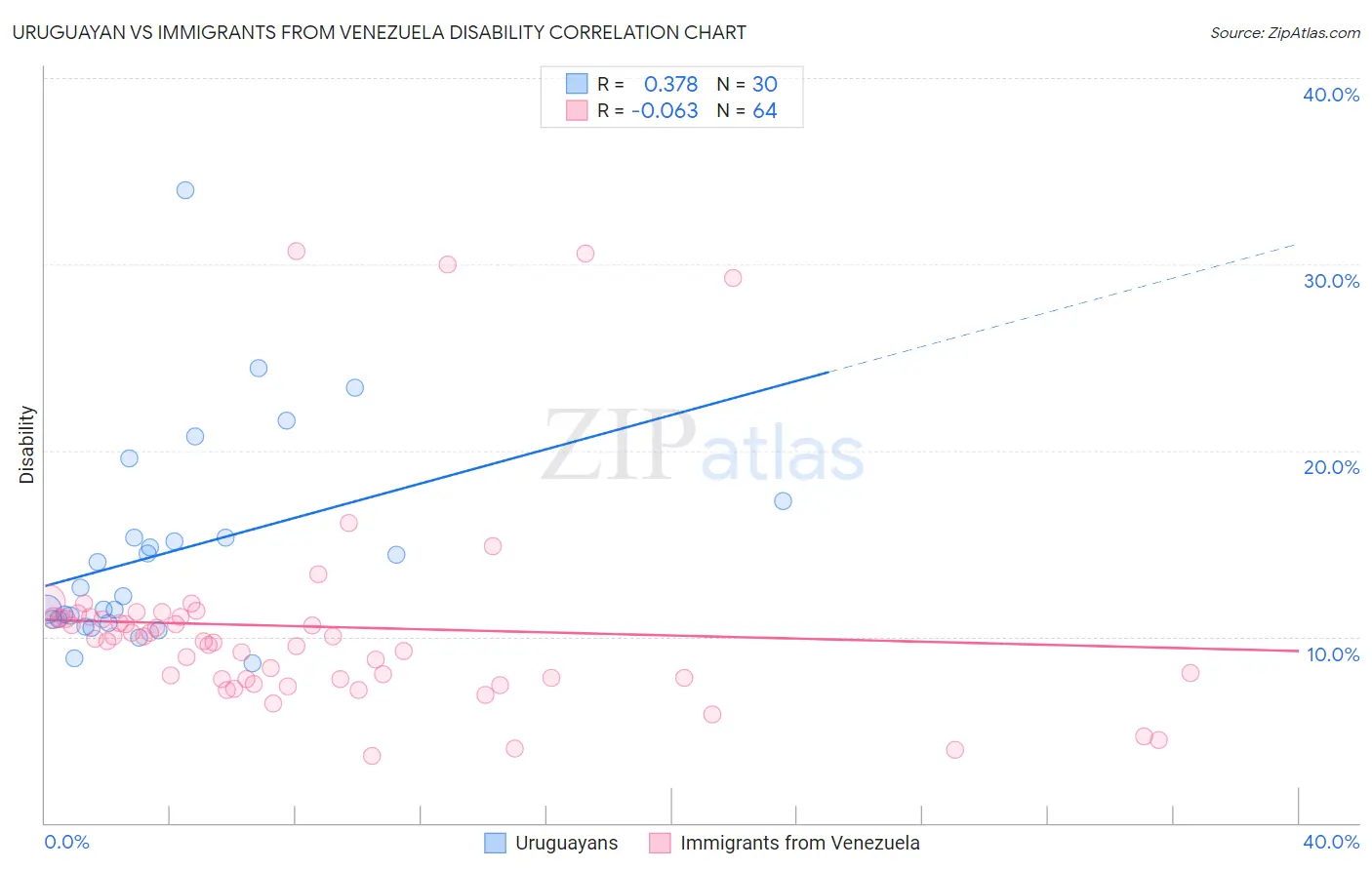Image resolution: width=1372 pixels, height=870 pixels.
Task: Click the chart title text
Action: [380, 32]
